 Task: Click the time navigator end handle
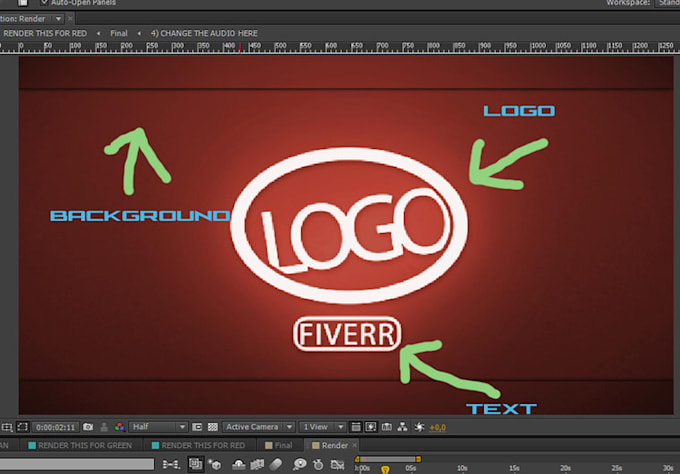point(418,459)
